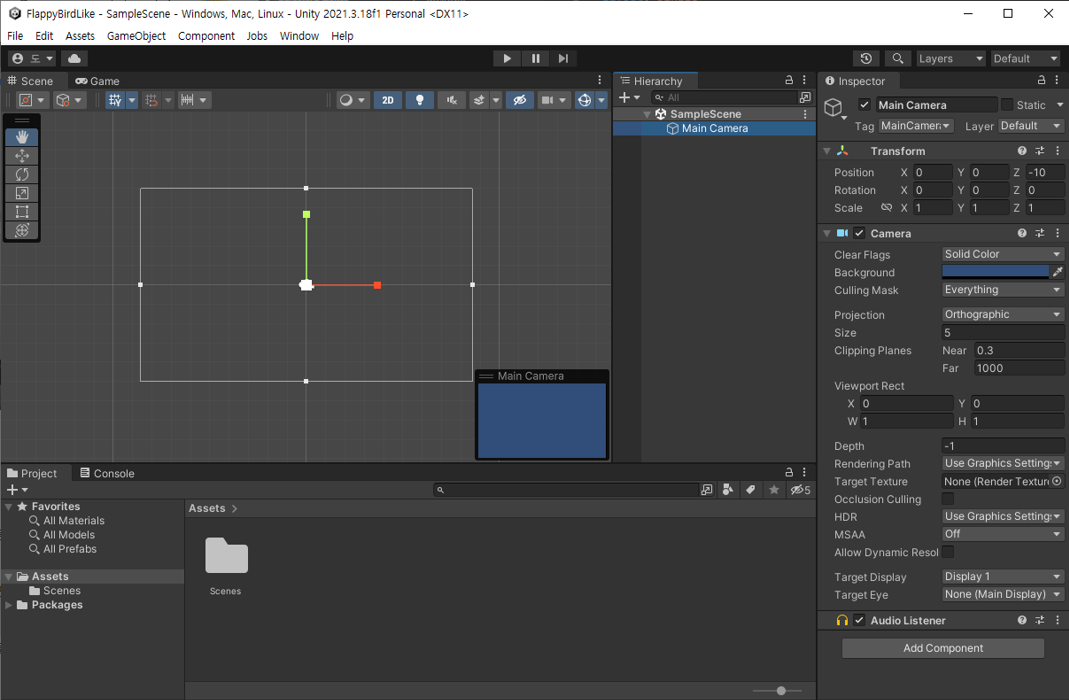The width and height of the screenshot is (1069, 700).
Task: Lock the Inspector panel
Action: coord(1041,80)
